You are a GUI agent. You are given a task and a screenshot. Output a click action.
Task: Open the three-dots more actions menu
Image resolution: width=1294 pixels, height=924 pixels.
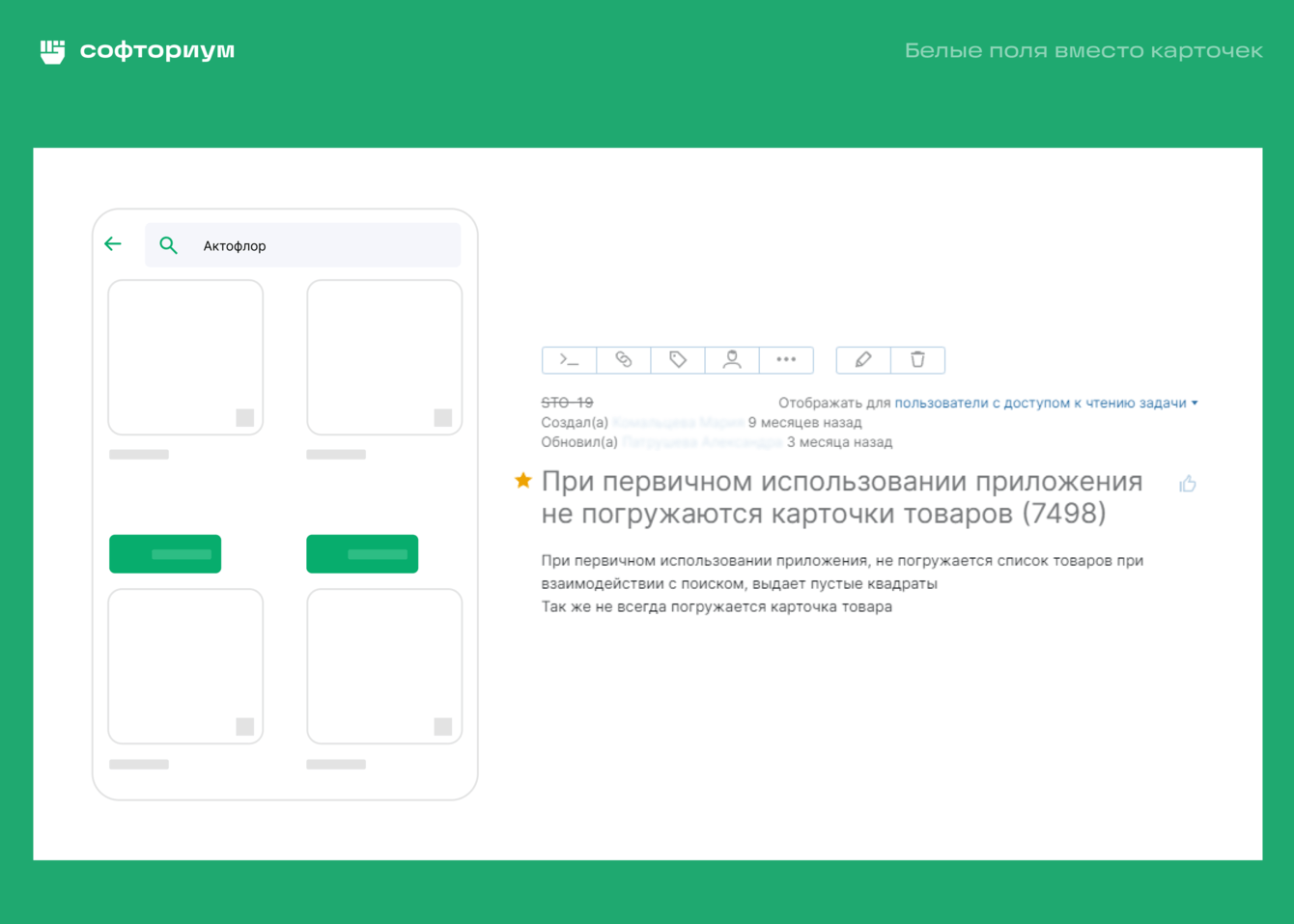786,360
